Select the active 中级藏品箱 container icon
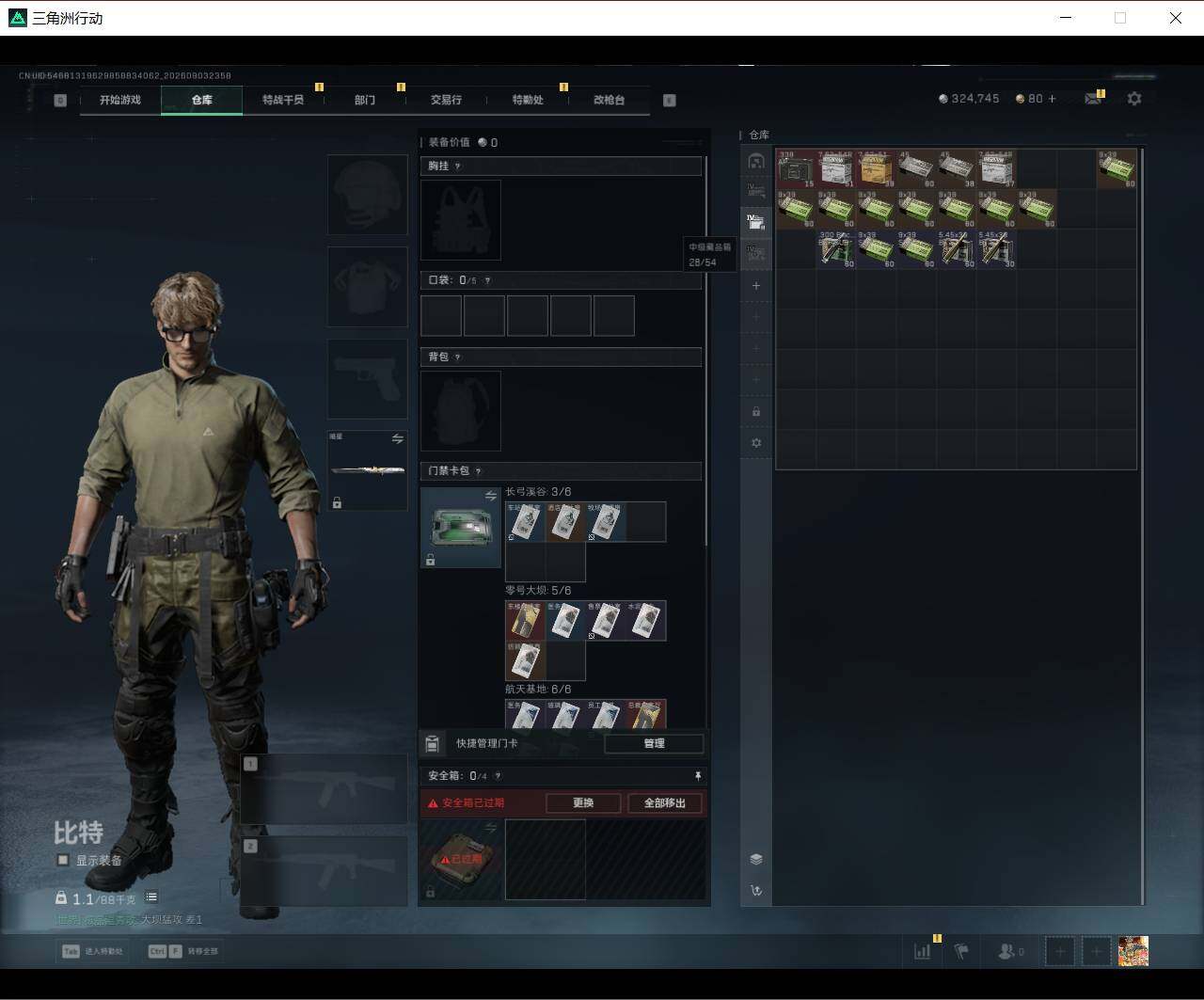Viewport: 1204px width, 1000px height. pyautogui.click(x=756, y=222)
